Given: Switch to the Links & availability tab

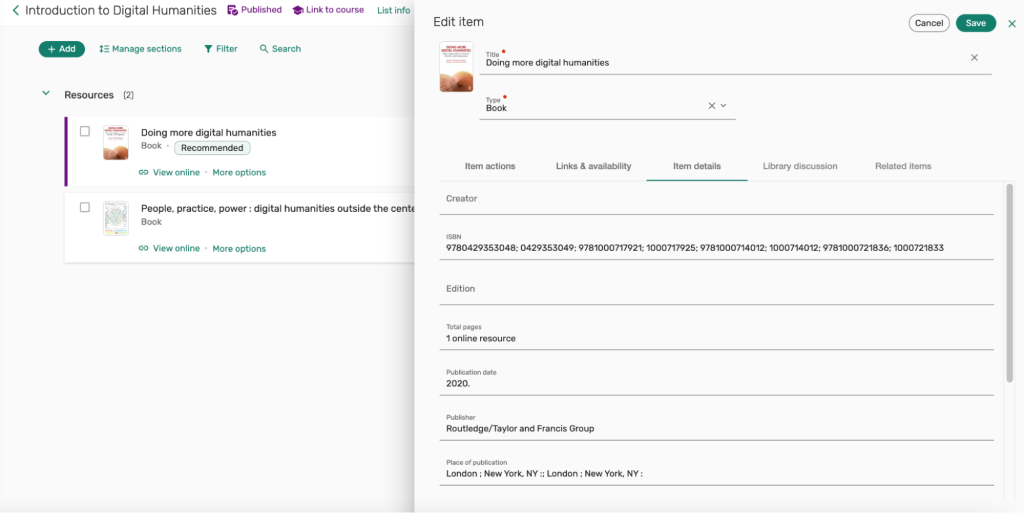Looking at the screenshot, I should pos(593,166).
